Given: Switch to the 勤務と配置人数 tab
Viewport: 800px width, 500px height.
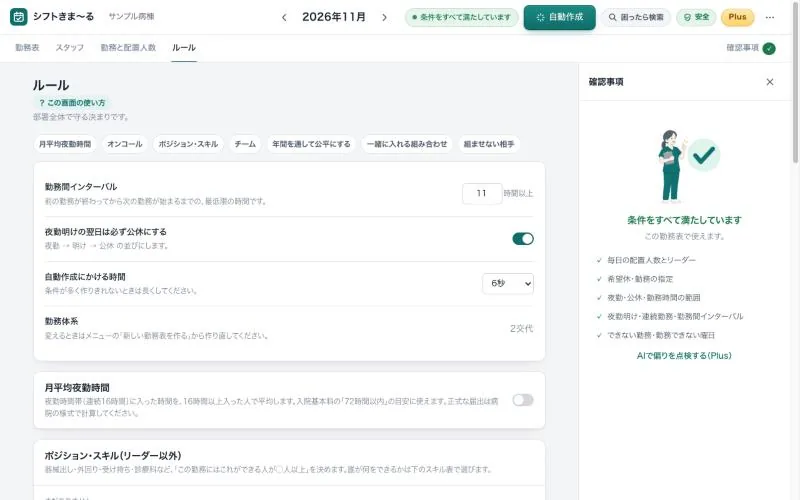Looking at the screenshot, I should (x=128, y=47).
